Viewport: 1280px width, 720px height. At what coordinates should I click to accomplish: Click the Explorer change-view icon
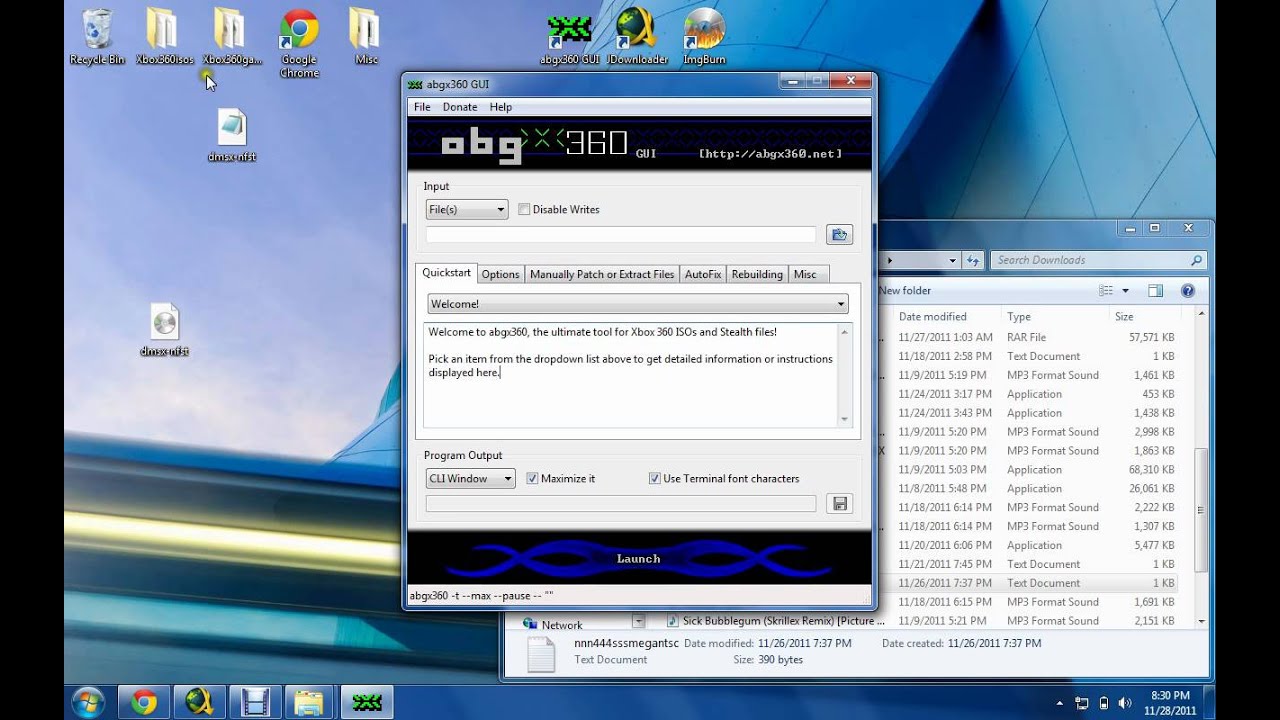click(1106, 291)
